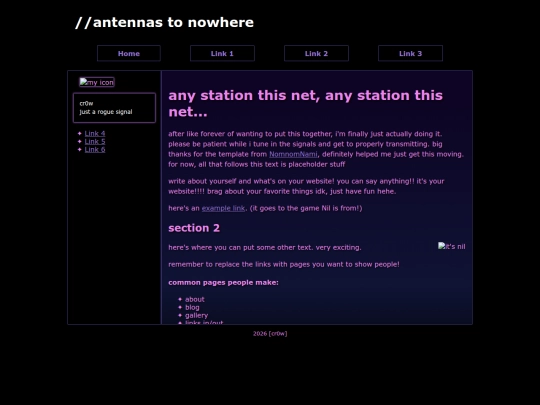
Task: Open Link 1 in the navigation bar
Action: (x=222, y=53)
